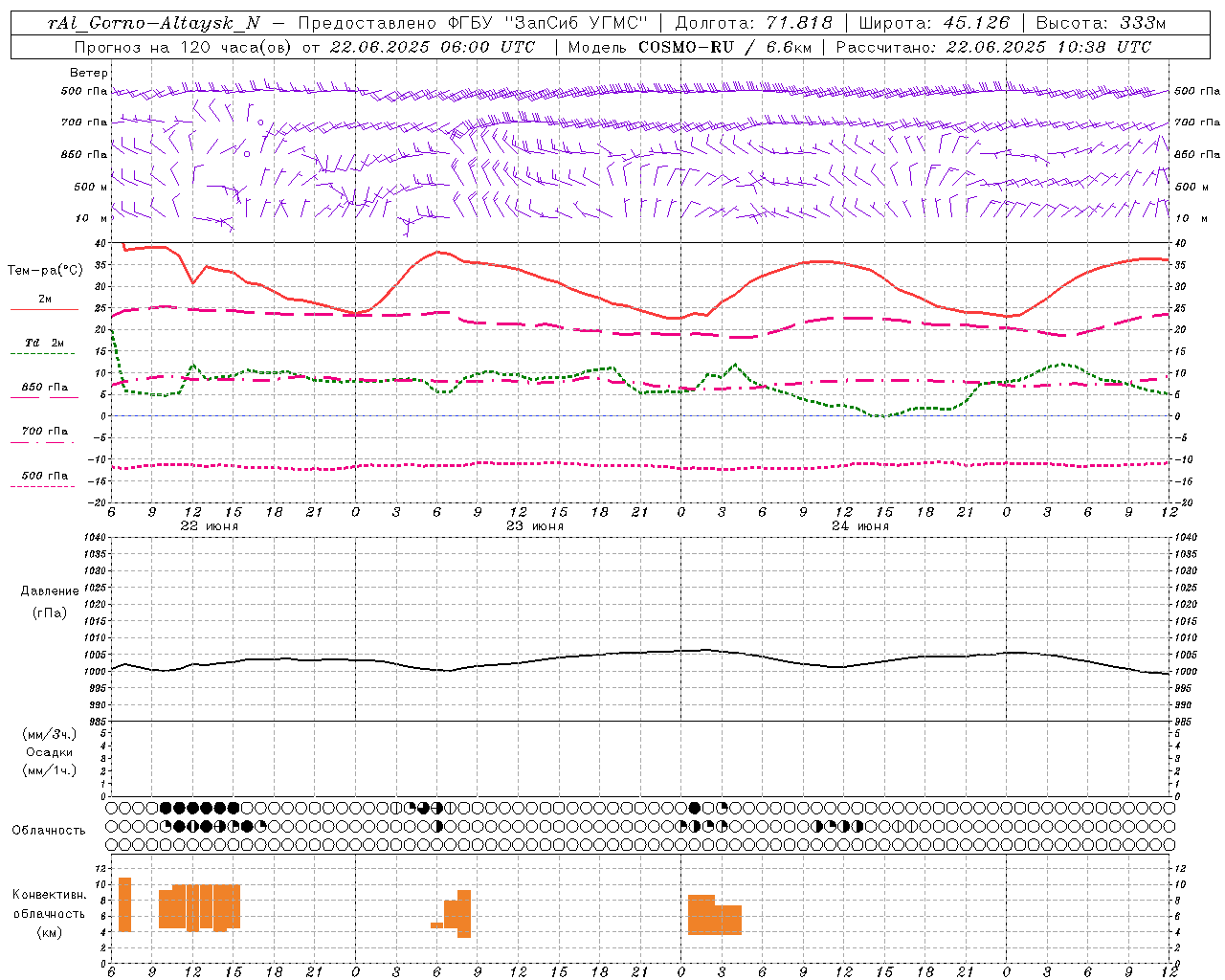The width and height of the screenshot is (1225, 980).
Task: Click the orange convective bars after midnight 24 июня
Action: (715, 915)
